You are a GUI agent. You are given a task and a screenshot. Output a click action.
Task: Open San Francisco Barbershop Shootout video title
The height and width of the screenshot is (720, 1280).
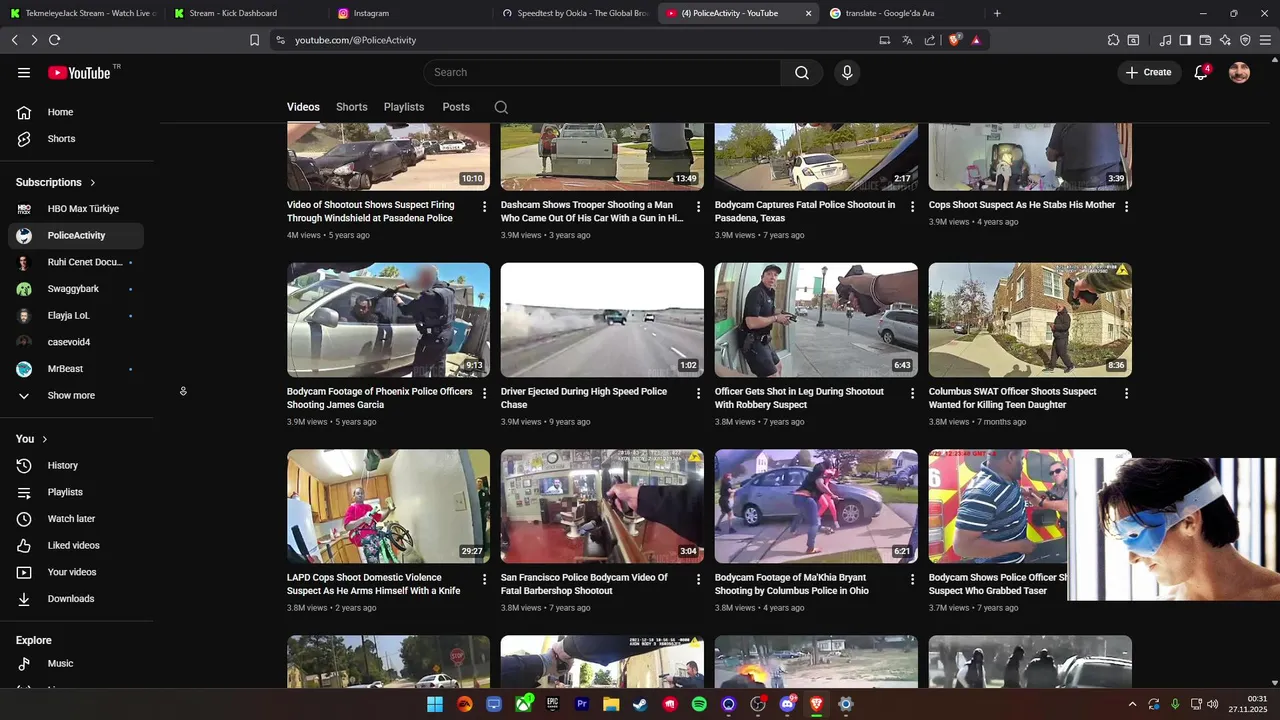coord(585,584)
